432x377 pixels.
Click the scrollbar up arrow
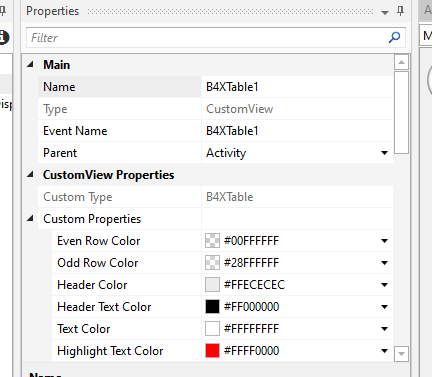pyautogui.click(x=401, y=62)
